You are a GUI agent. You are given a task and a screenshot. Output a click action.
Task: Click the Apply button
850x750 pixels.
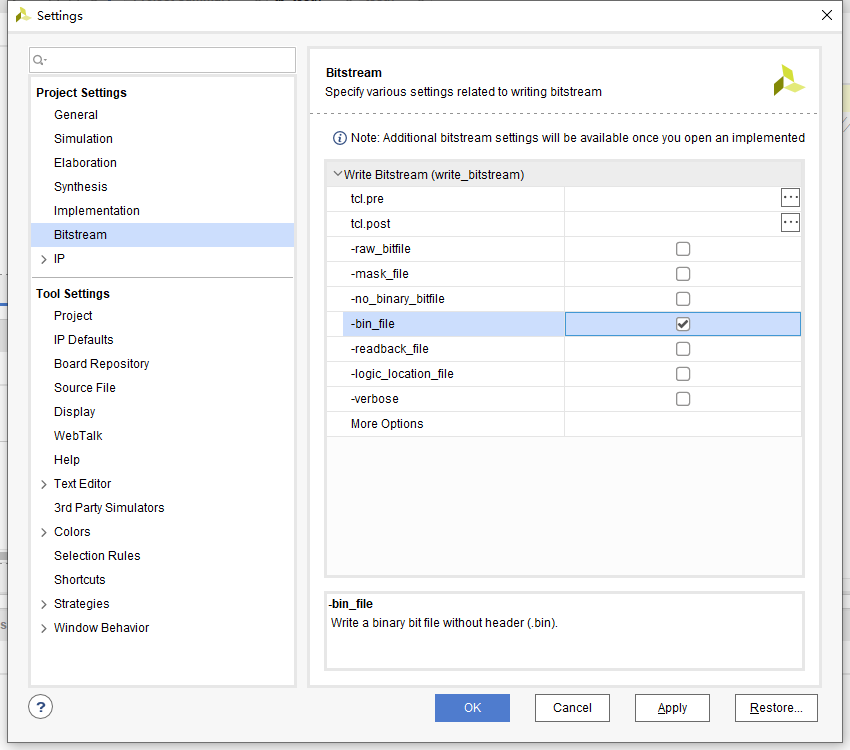point(672,707)
